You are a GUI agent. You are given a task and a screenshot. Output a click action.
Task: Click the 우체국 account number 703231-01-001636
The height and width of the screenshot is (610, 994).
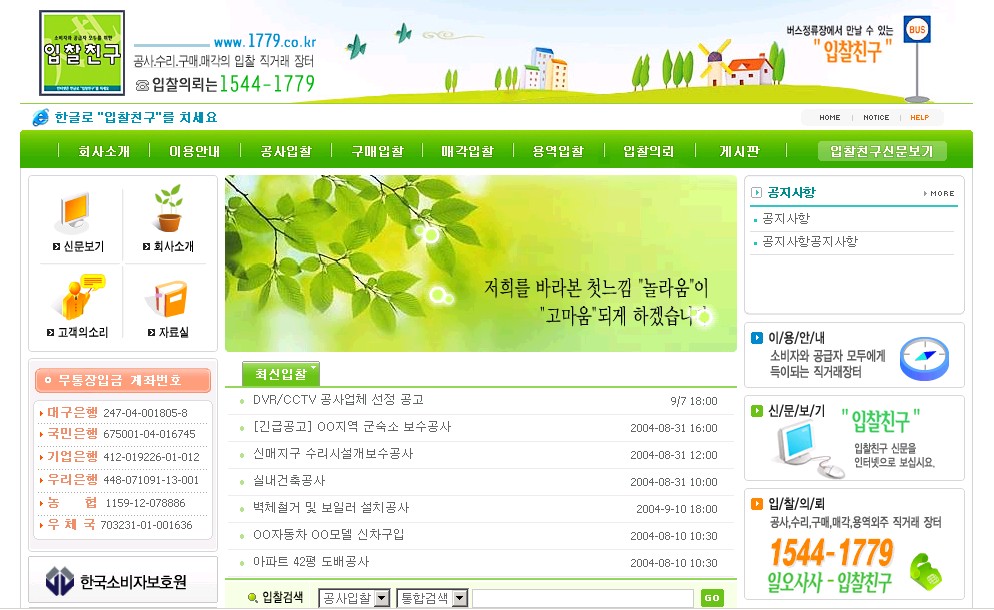146,525
